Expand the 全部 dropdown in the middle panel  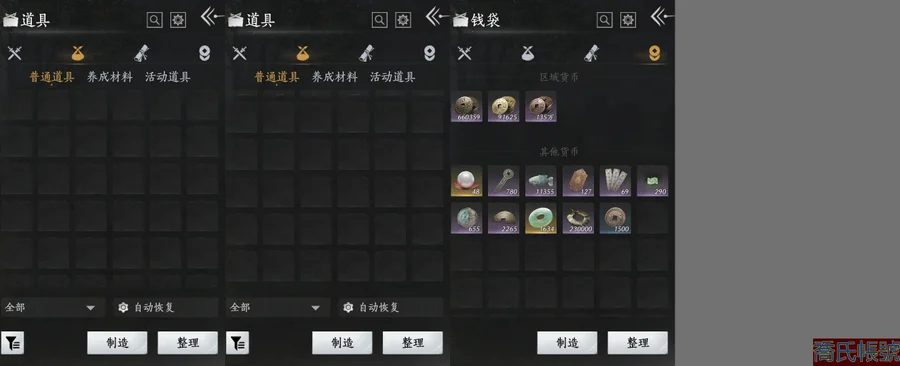pyautogui.click(x=277, y=307)
